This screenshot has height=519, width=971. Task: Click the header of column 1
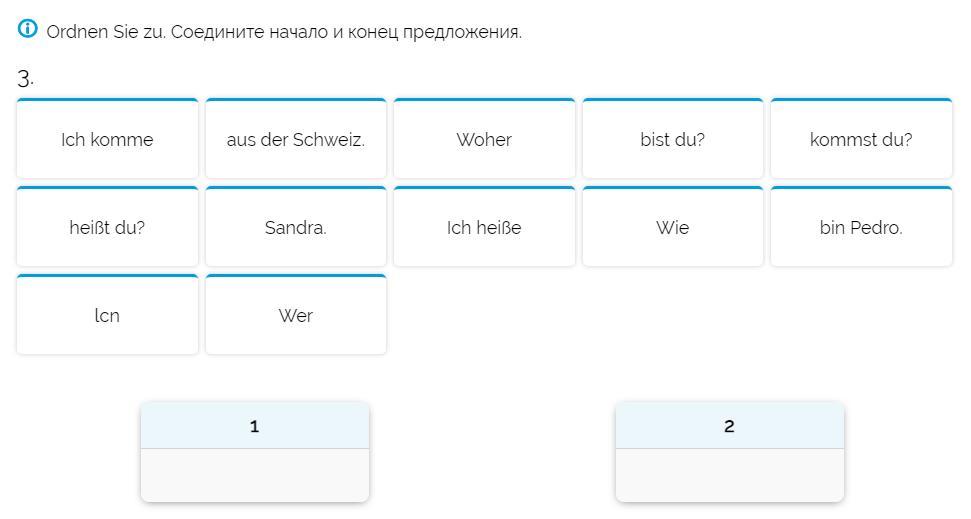pos(254,426)
